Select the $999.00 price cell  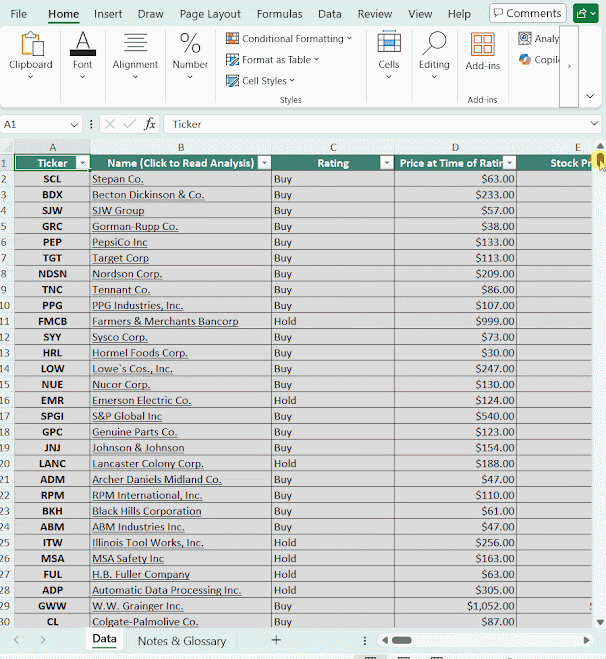[456, 322]
